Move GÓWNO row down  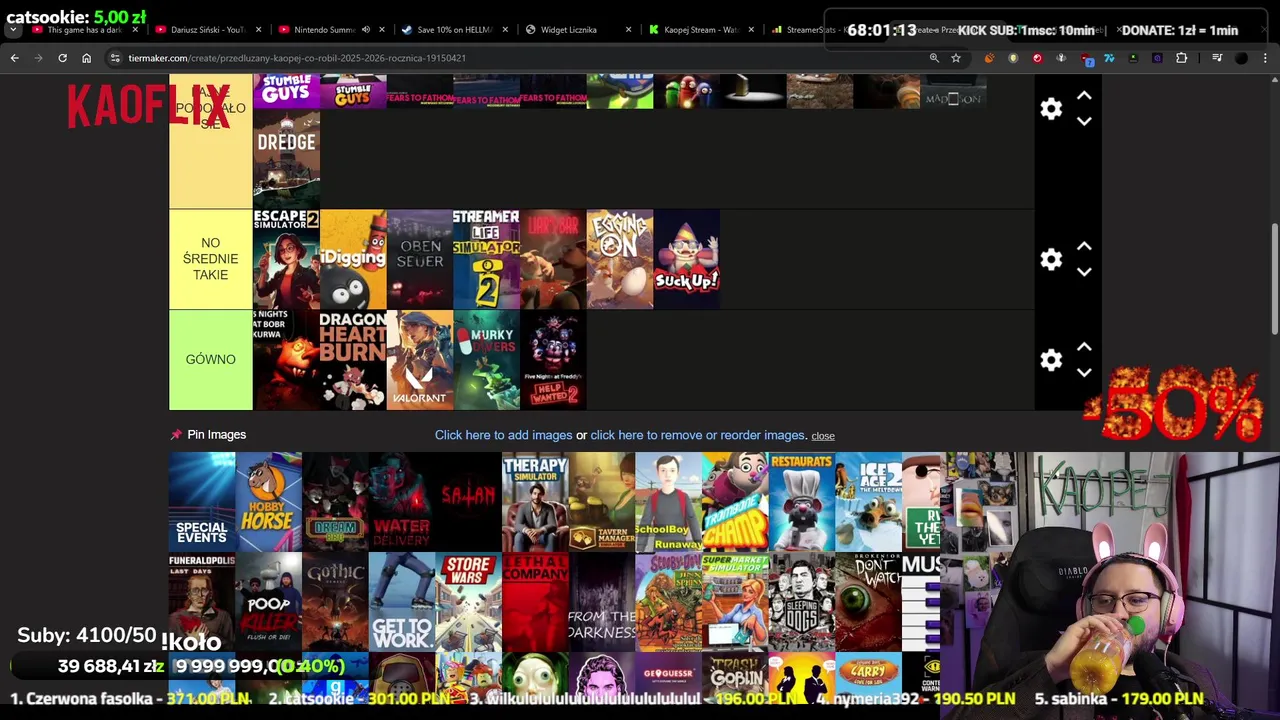coord(1084,372)
